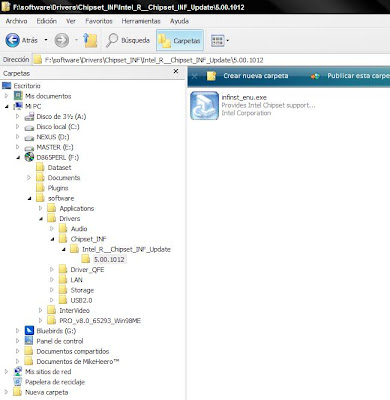Close the task strip with X icon
This screenshot has width=390, height=400.
click(195, 76)
